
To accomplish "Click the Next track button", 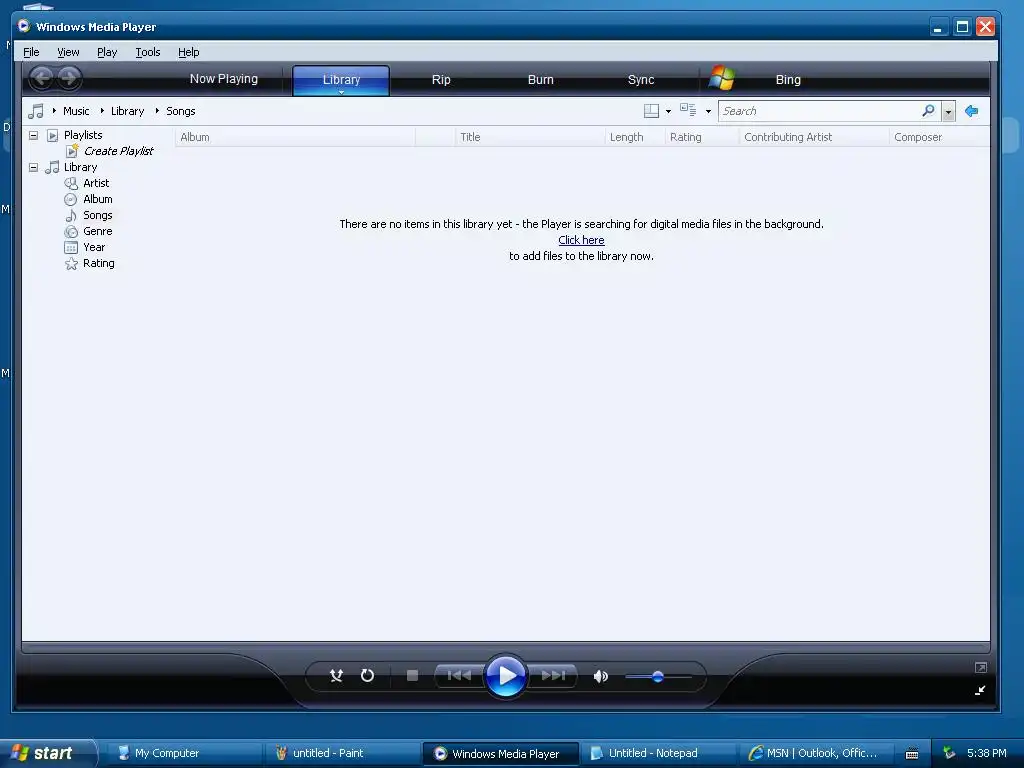I will 553,675.
